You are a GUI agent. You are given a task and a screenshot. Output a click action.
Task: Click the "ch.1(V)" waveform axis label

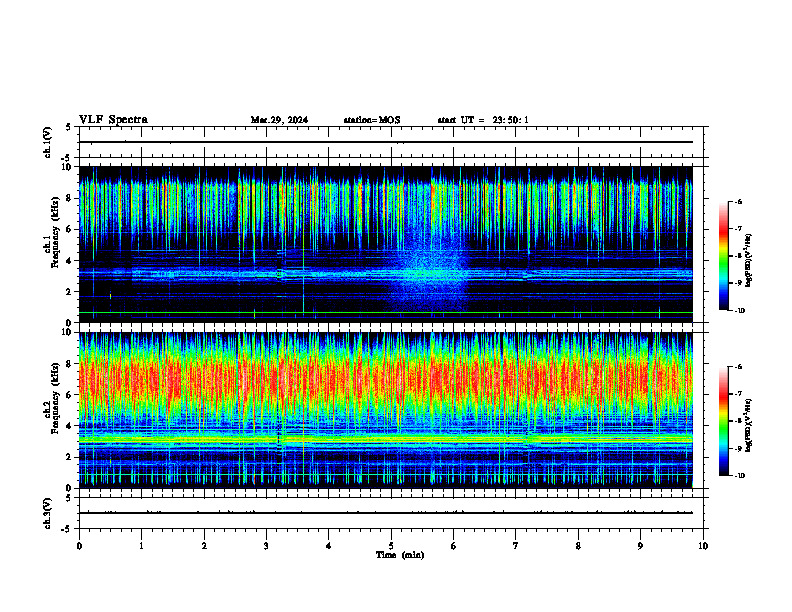(x=48, y=142)
